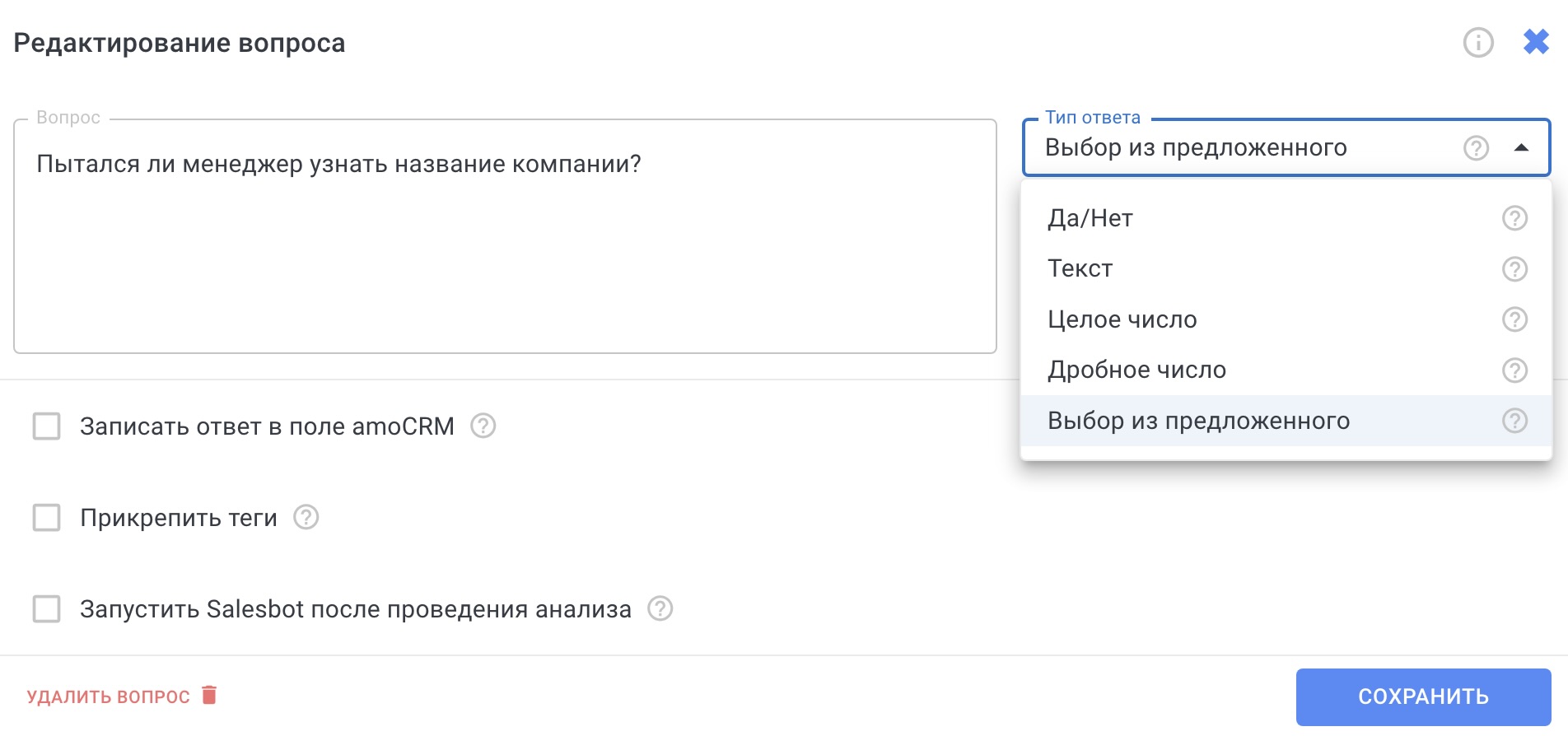Click help icon beside Целое число option

(x=1514, y=319)
